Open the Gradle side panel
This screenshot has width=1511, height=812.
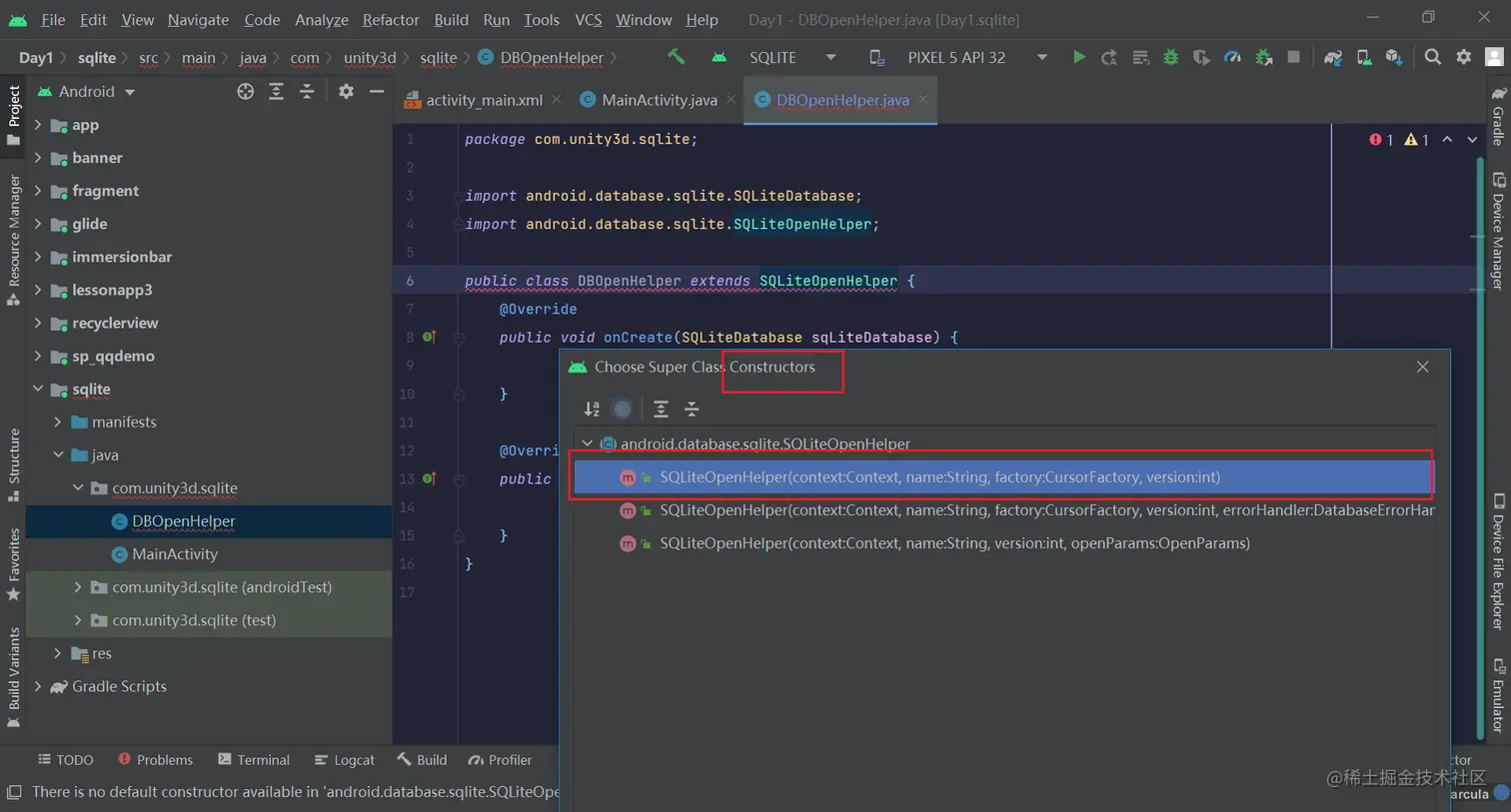click(1498, 116)
